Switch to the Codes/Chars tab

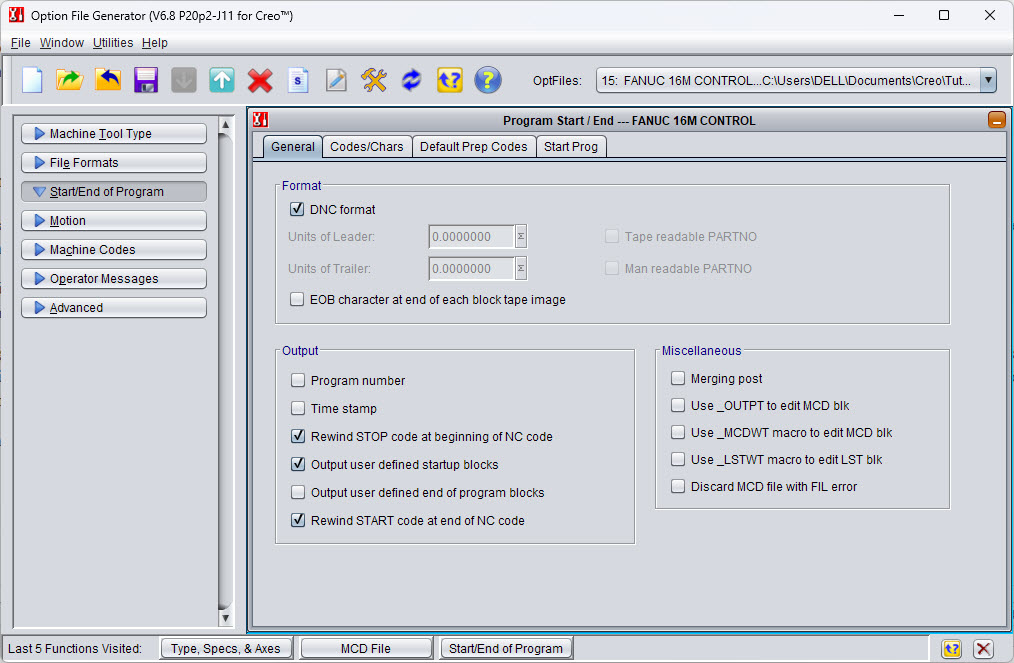pyautogui.click(x=367, y=147)
